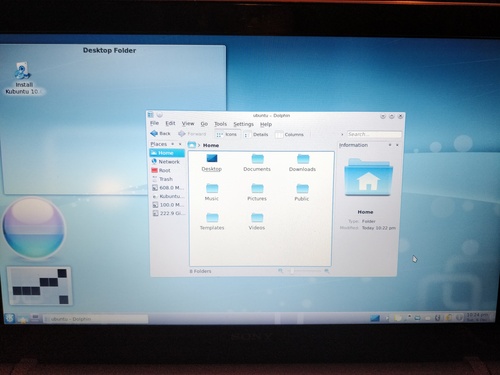Screen dimensions: 500x375
Task: Click the ubuntu - Dolphin taskbar entry
Action: pos(95,319)
